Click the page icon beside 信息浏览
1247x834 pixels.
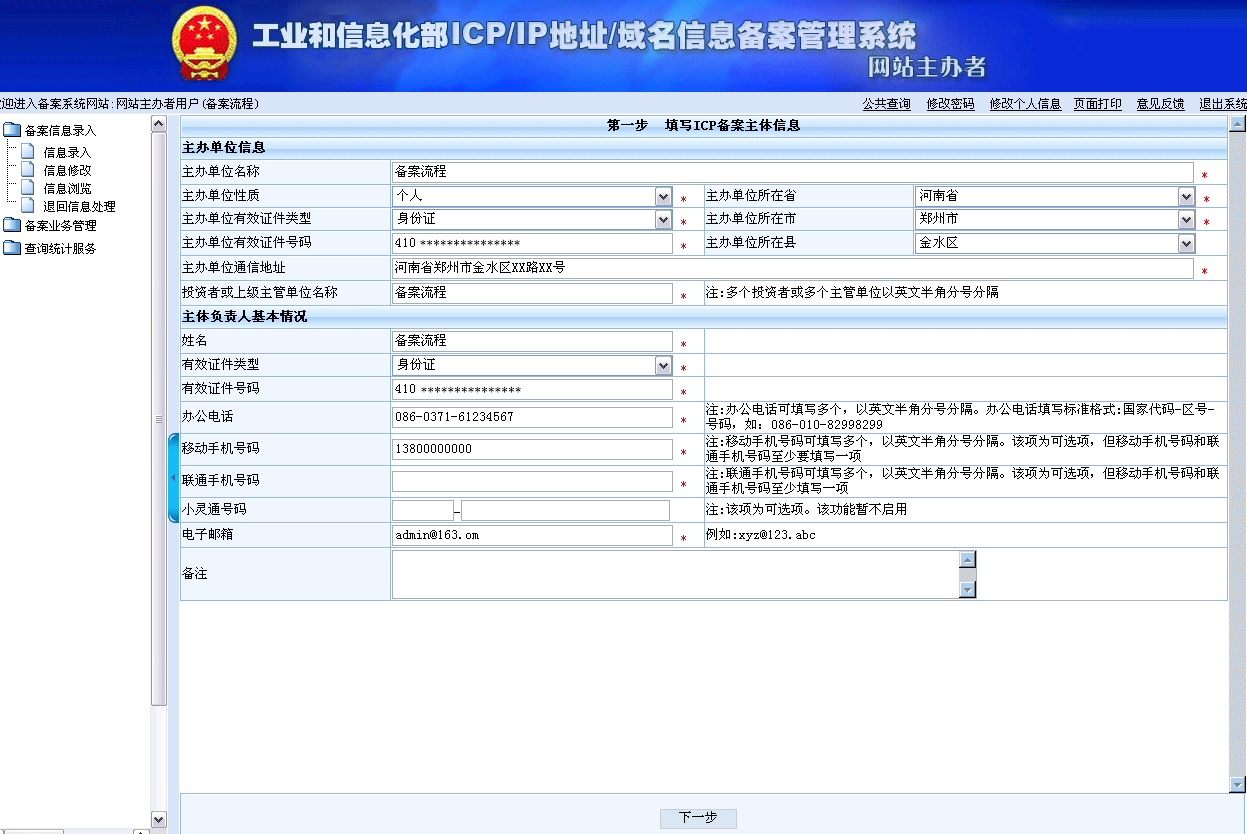pyautogui.click(x=27, y=188)
